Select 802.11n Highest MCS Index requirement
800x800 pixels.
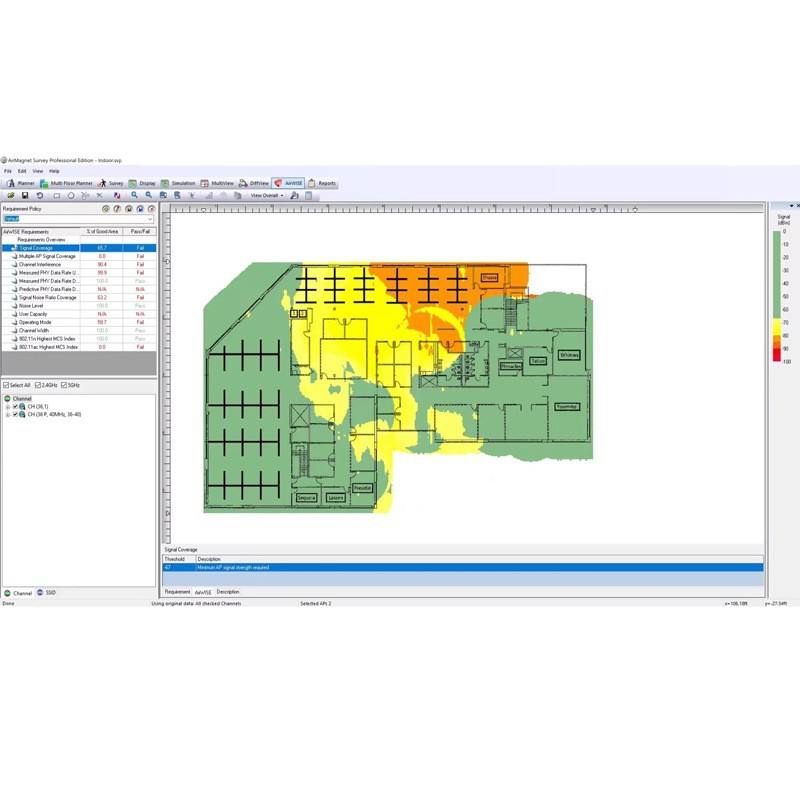[x=79, y=339]
